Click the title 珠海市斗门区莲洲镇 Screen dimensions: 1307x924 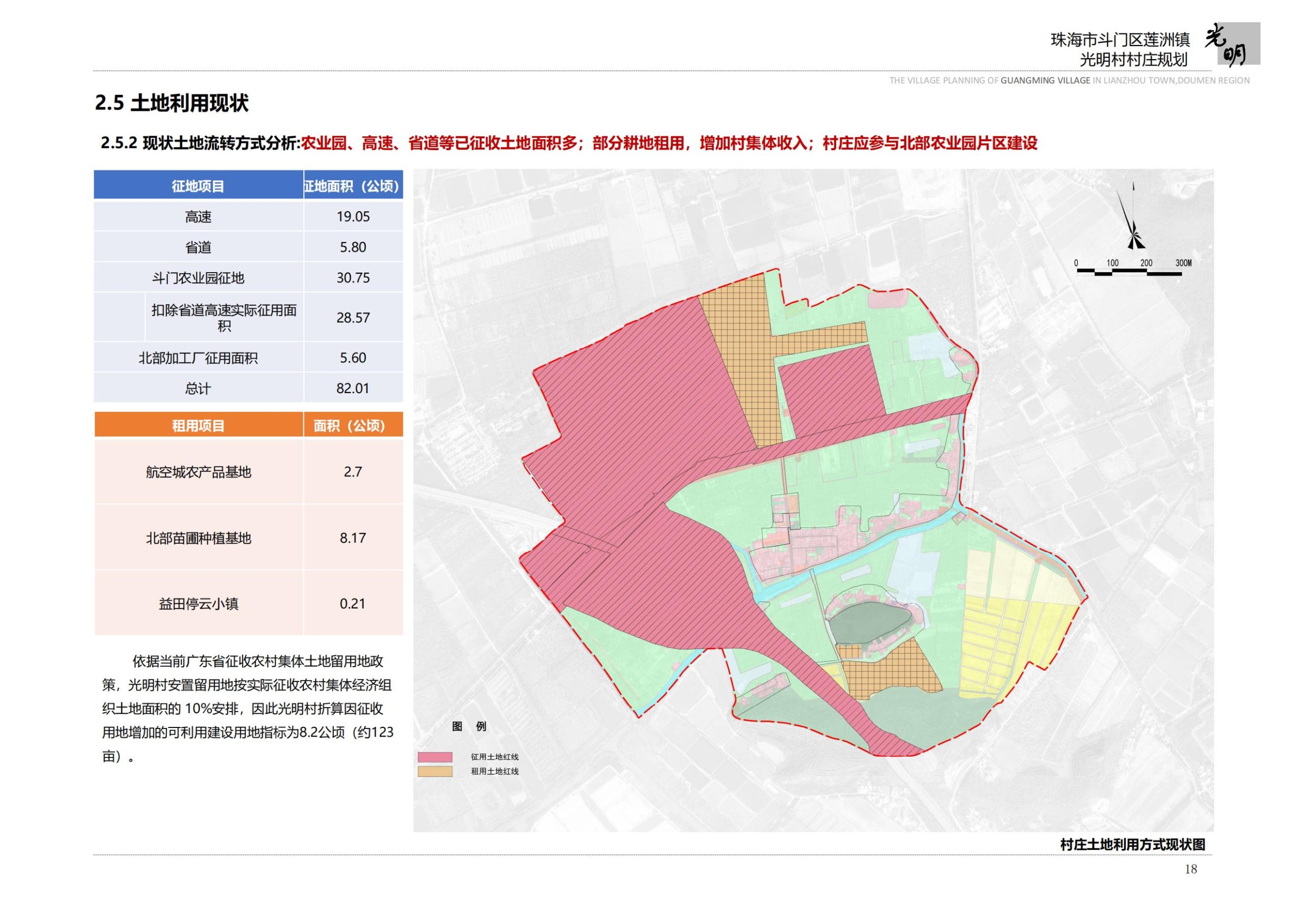pos(1120,40)
